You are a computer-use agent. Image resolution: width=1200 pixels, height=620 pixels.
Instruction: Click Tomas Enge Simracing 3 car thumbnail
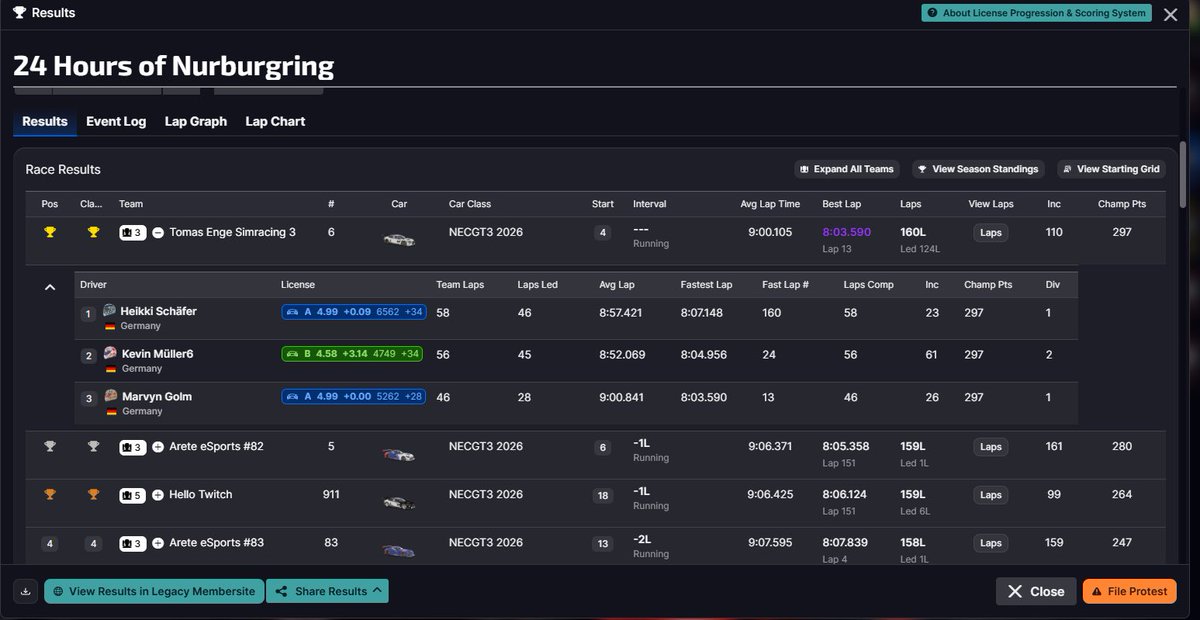(399, 239)
